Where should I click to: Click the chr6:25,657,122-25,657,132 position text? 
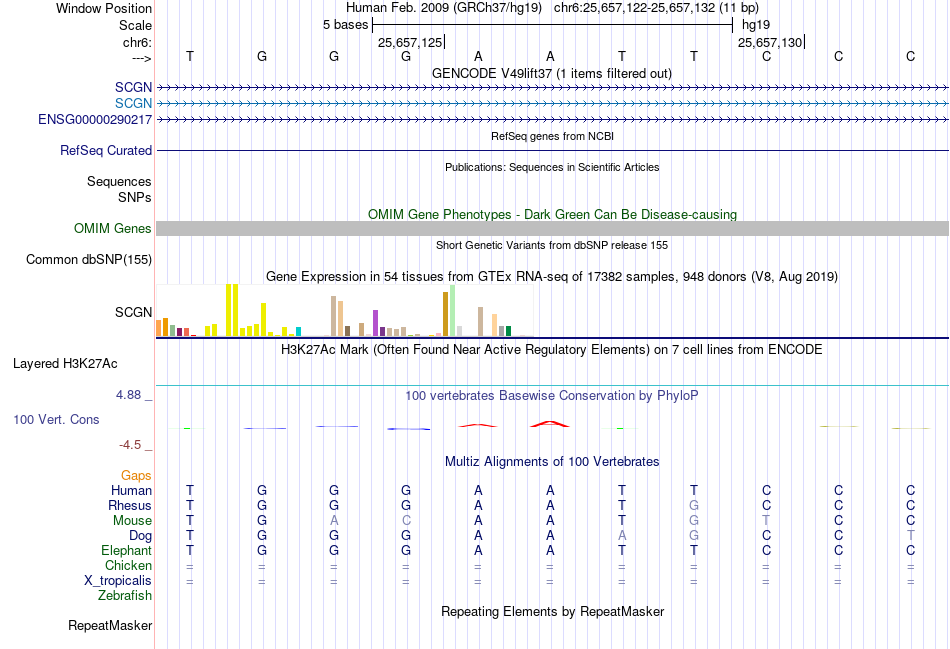(x=656, y=8)
